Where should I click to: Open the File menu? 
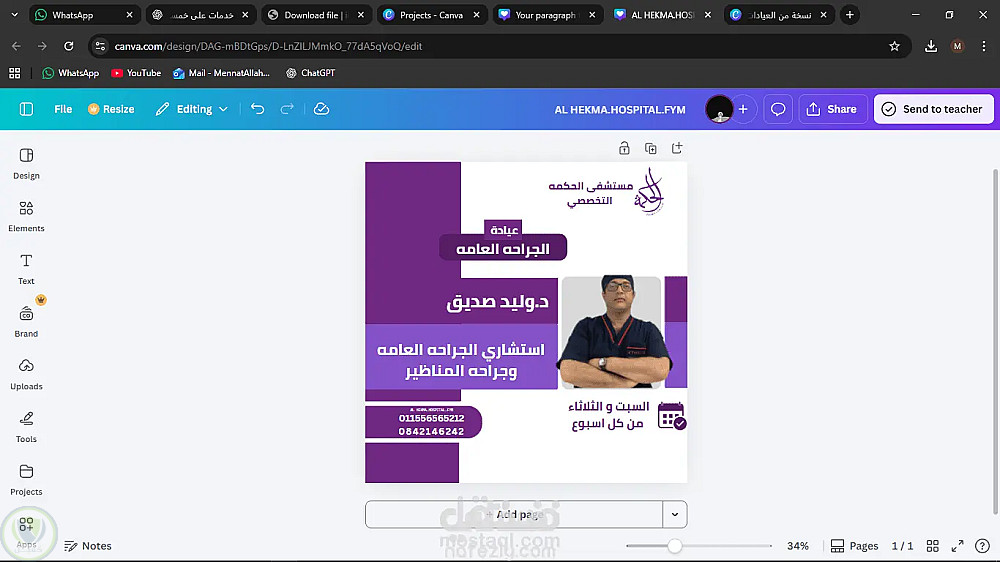pos(63,109)
